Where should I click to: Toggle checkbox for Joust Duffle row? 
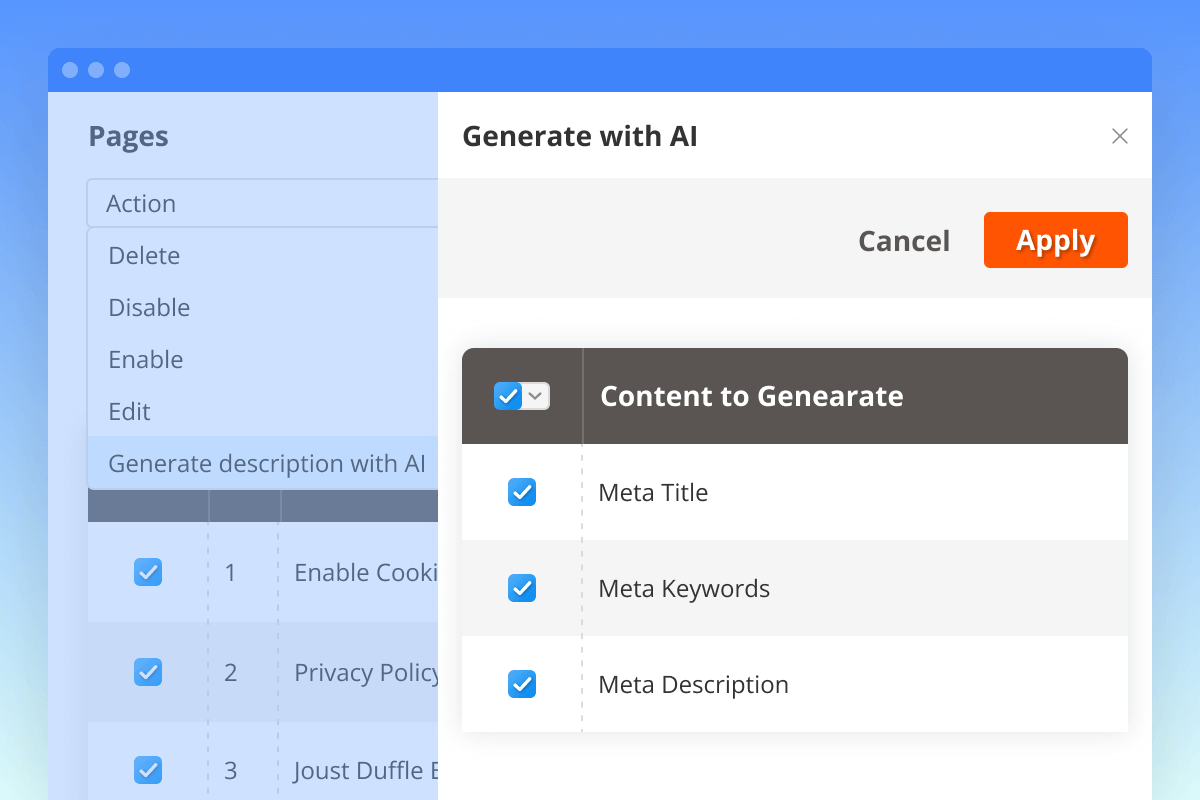click(148, 770)
